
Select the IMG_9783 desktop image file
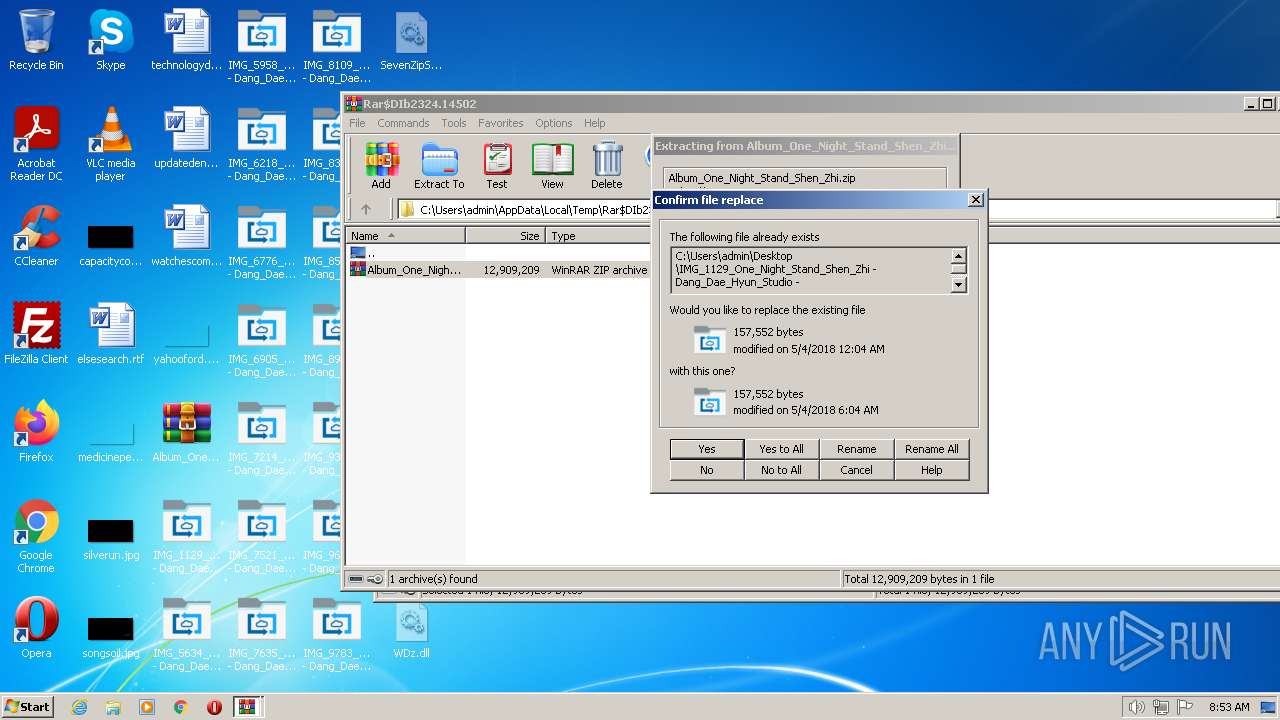(337, 635)
